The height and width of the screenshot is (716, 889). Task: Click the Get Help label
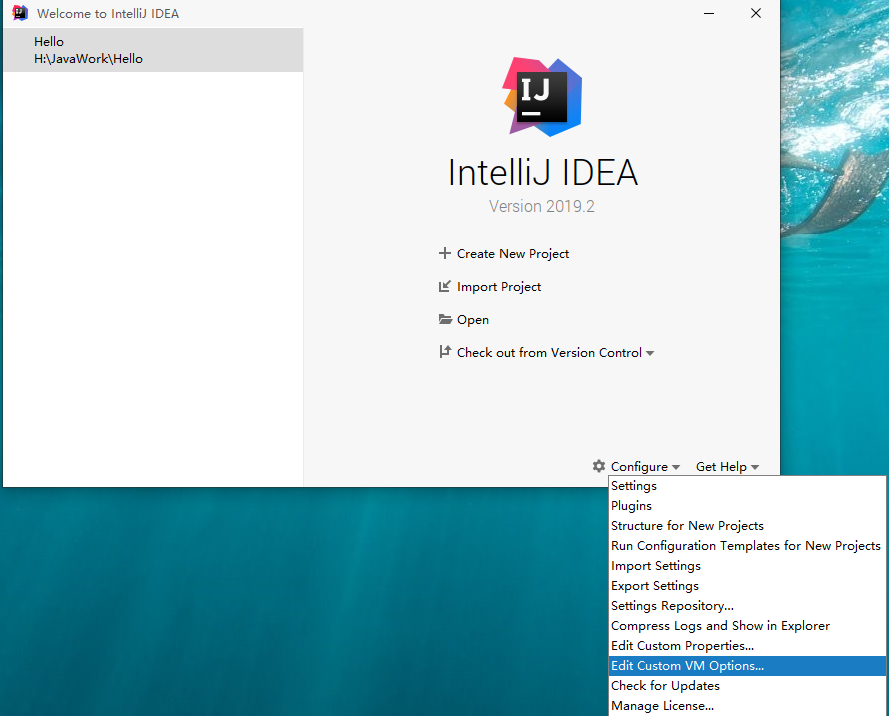721,467
